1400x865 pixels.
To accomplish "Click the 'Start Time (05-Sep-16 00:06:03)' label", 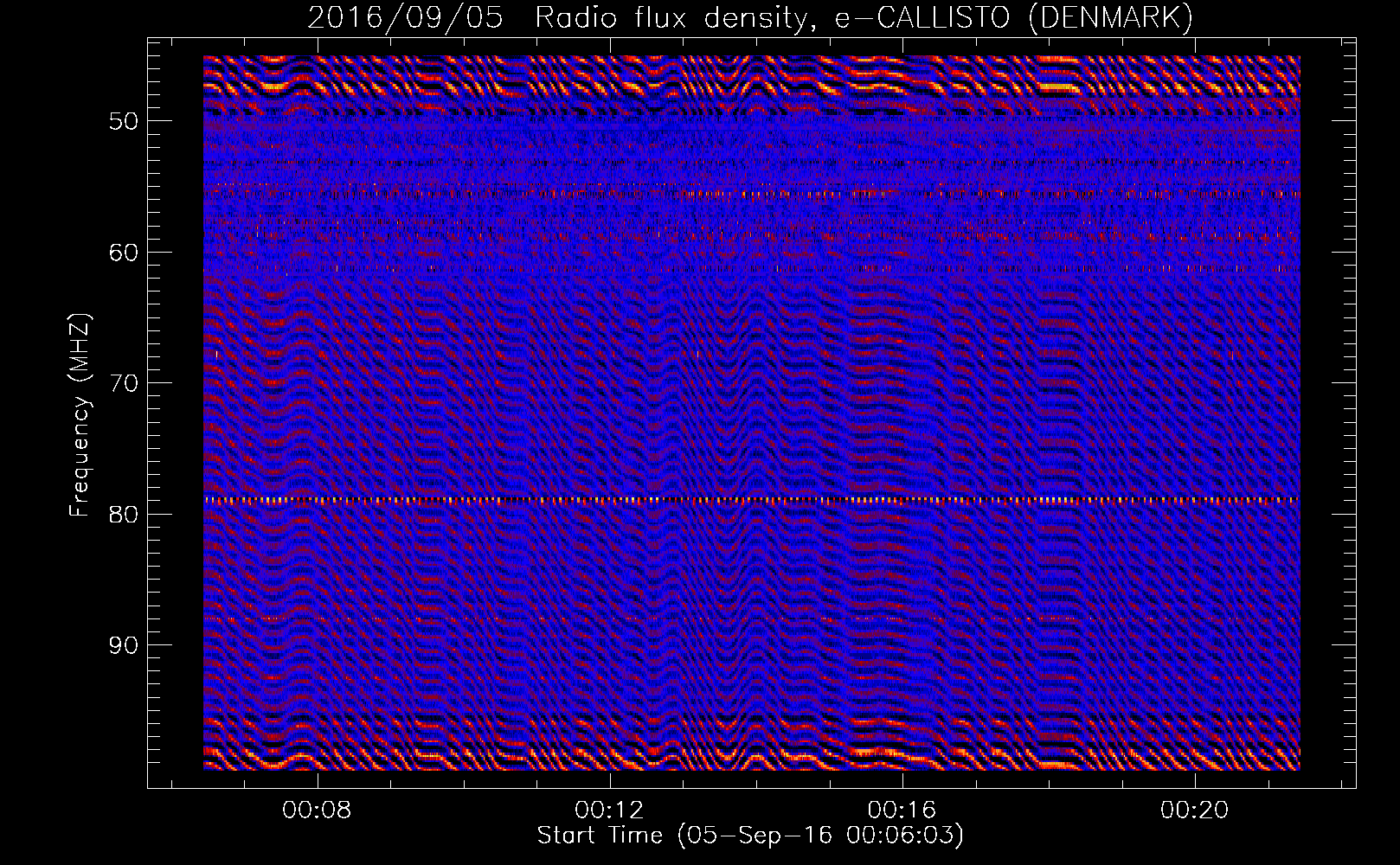I will tap(750, 835).
